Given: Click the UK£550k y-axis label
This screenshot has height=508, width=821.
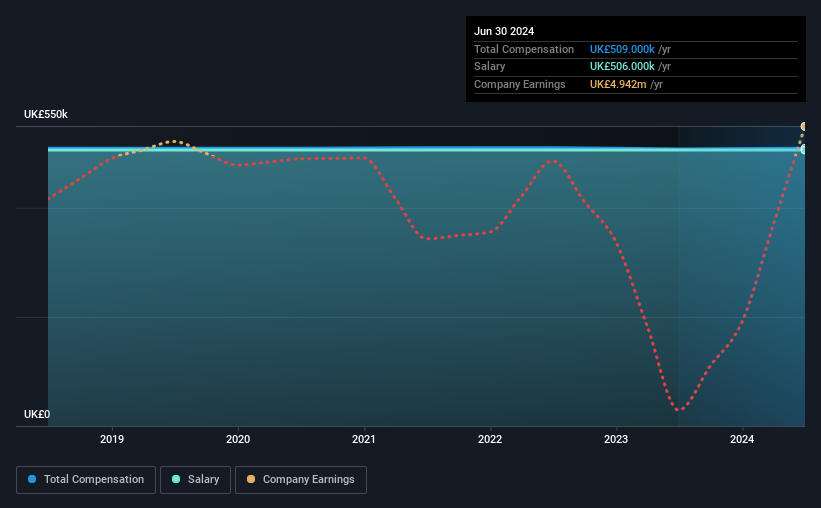Looking at the screenshot, I should 46,114.
